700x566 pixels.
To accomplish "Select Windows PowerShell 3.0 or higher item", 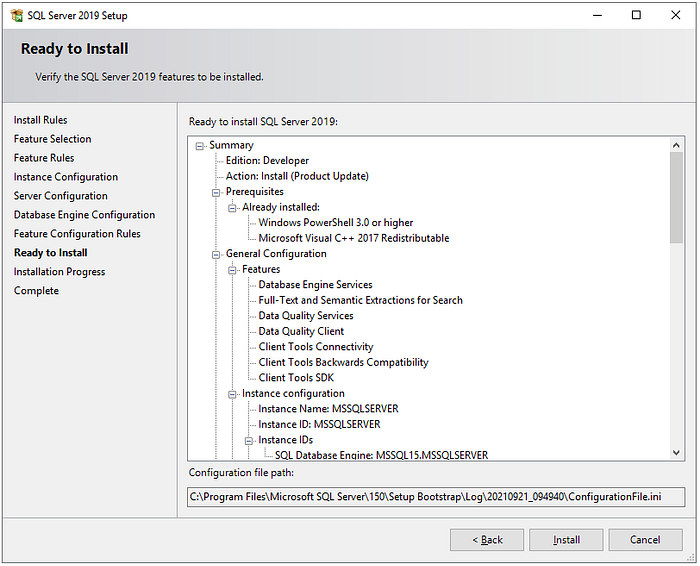I will (x=336, y=223).
